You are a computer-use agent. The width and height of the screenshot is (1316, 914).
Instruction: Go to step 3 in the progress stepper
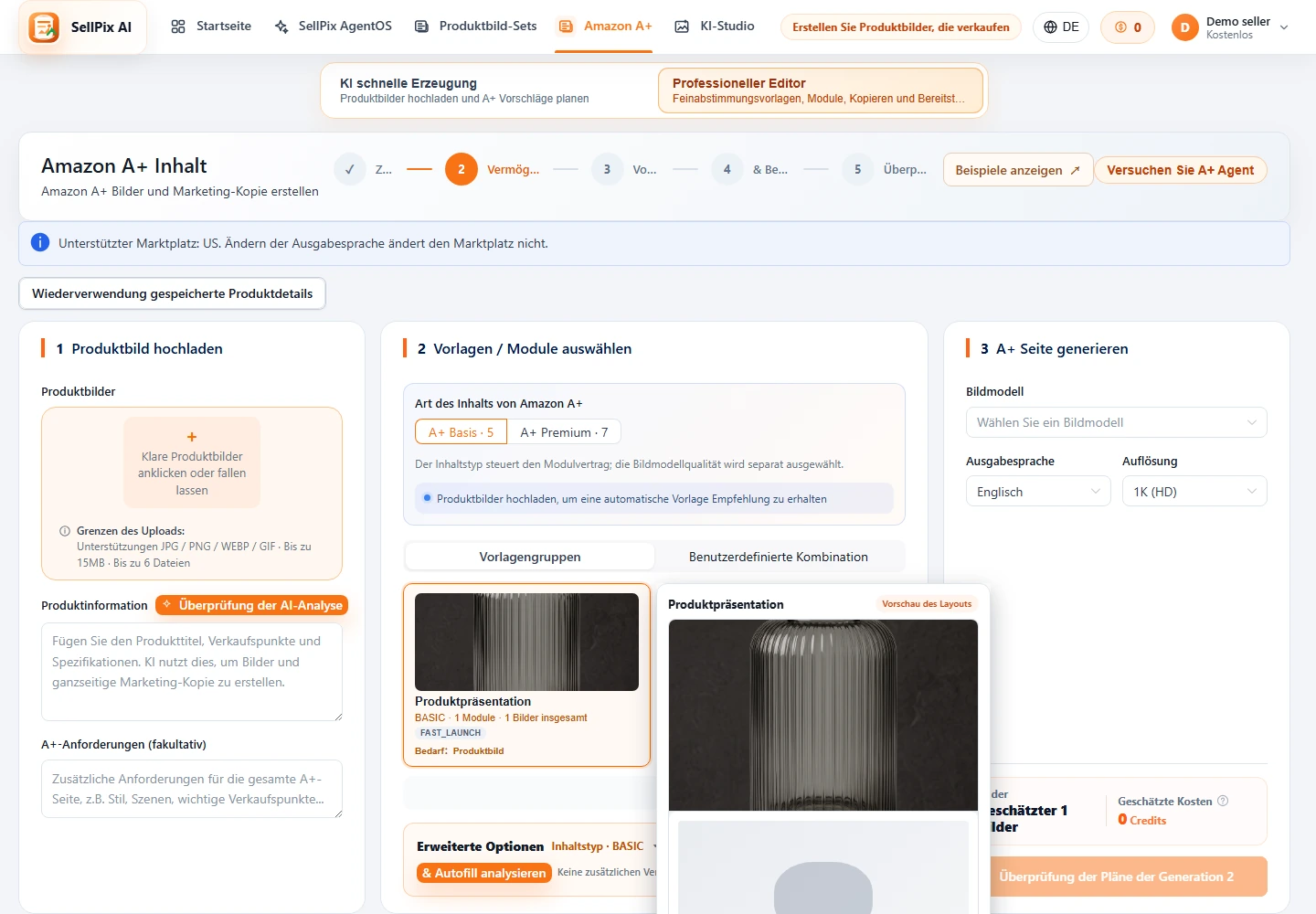tap(607, 169)
